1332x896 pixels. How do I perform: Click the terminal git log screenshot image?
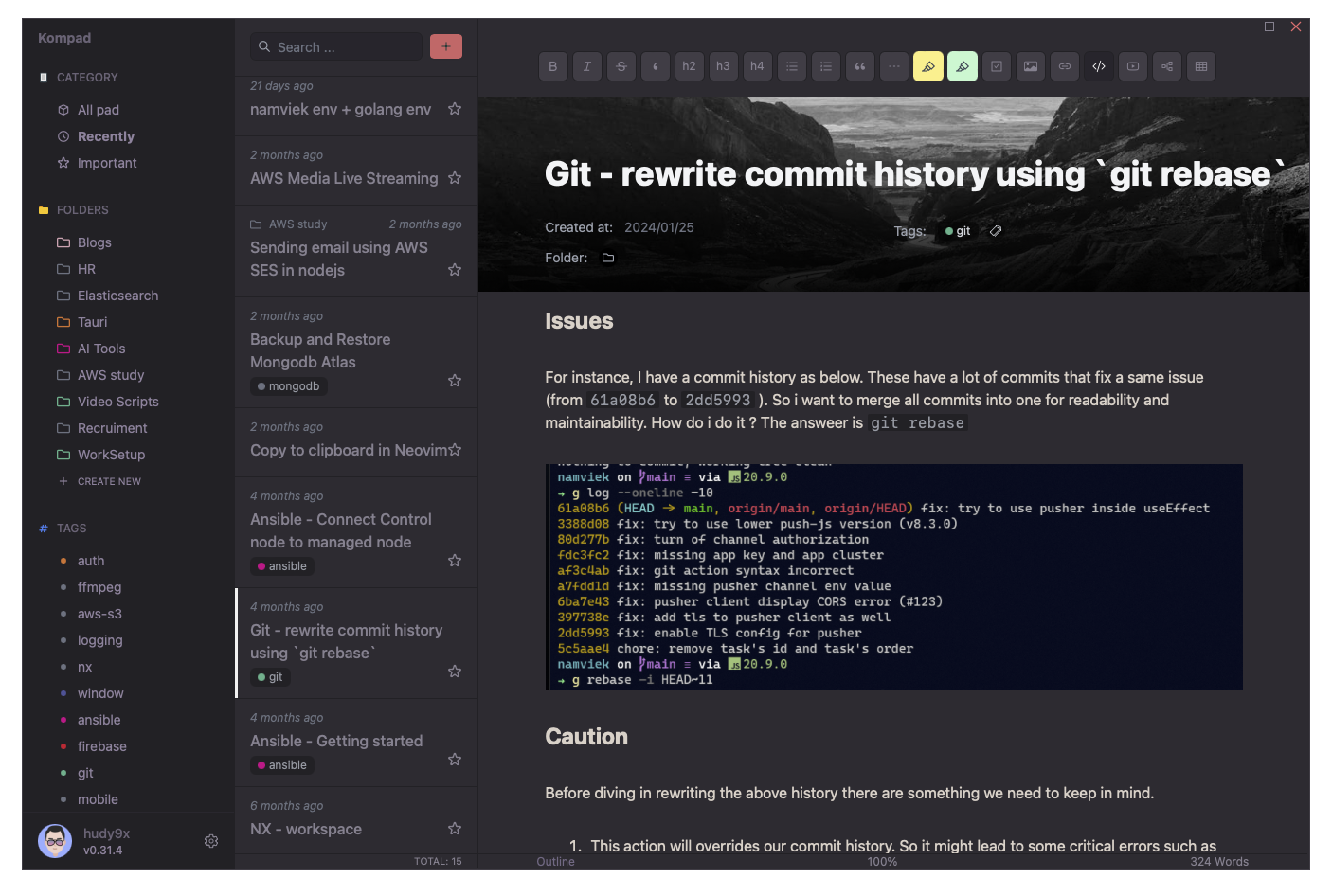tap(894, 577)
